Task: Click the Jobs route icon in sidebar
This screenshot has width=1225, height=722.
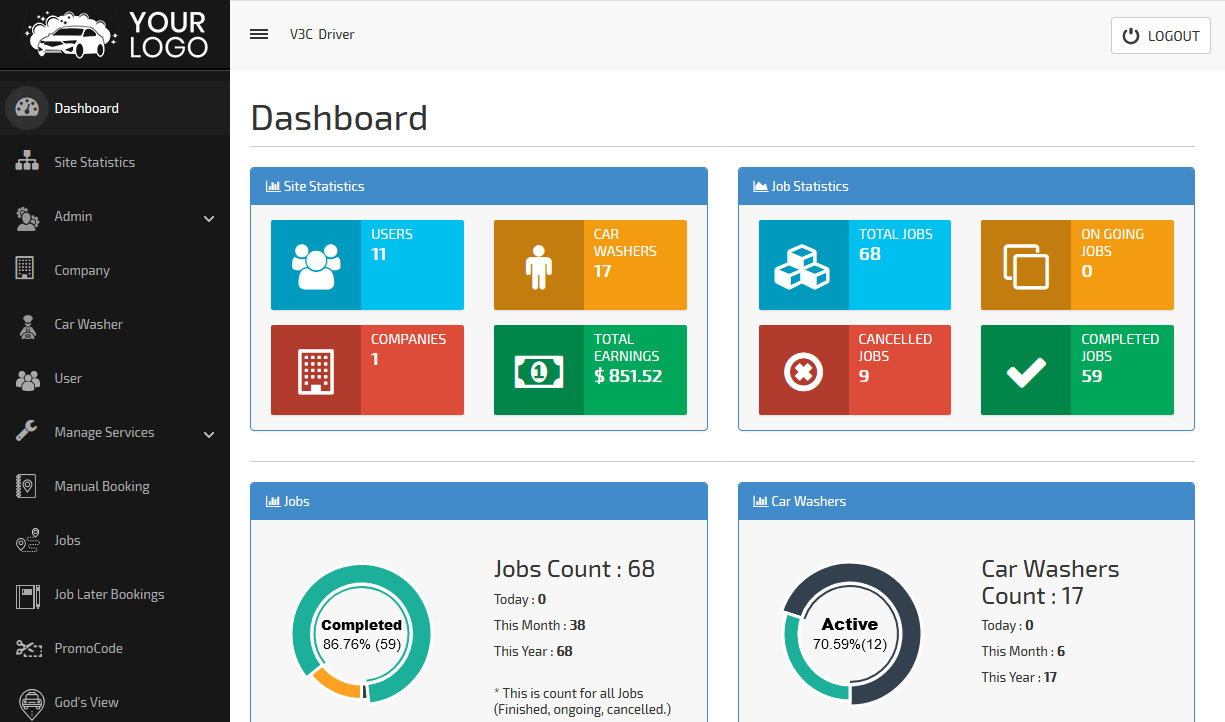Action: click(x=27, y=541)
